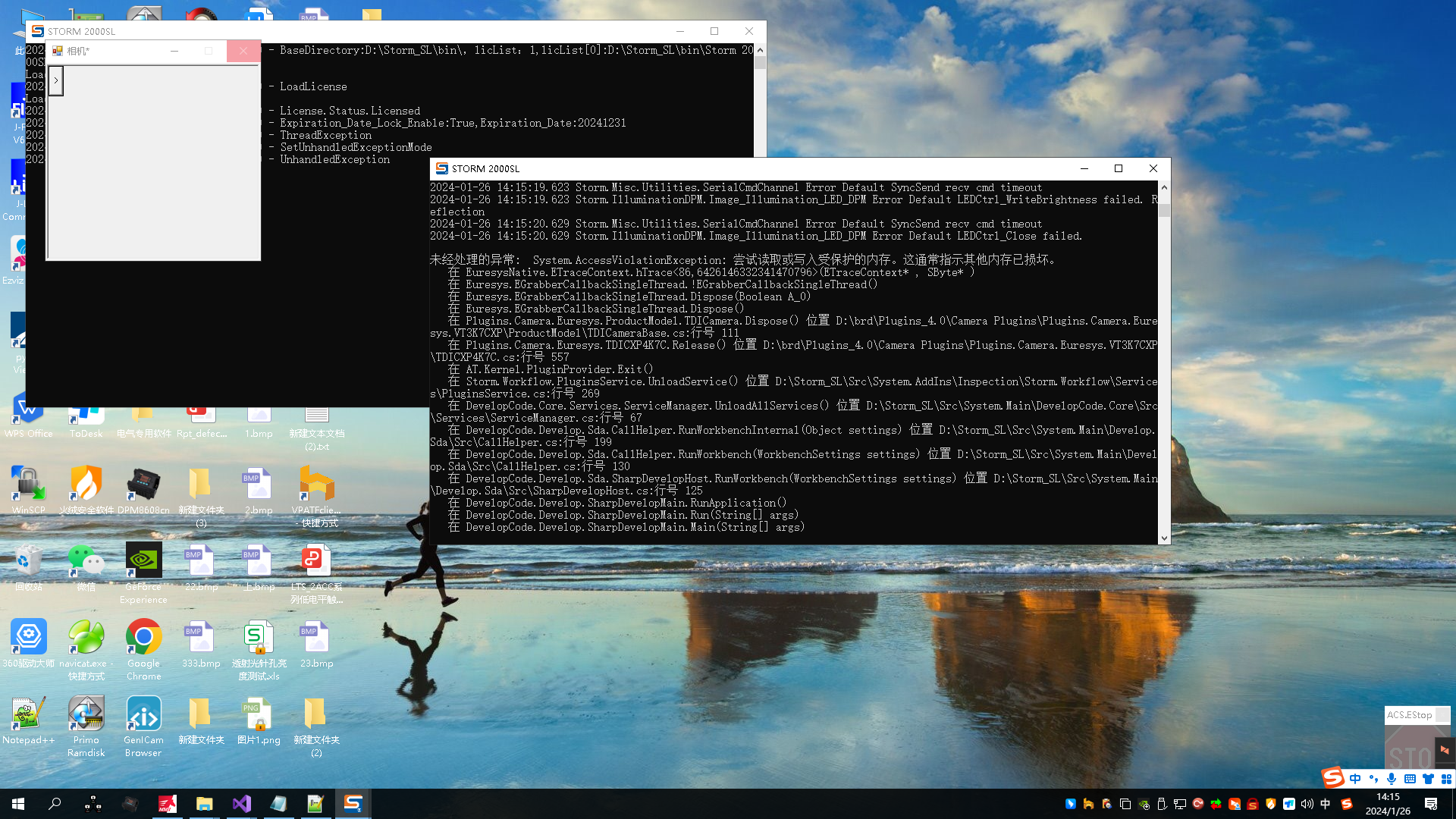Toggle Sogou IME Chinese/English mode (中)

1355,779
